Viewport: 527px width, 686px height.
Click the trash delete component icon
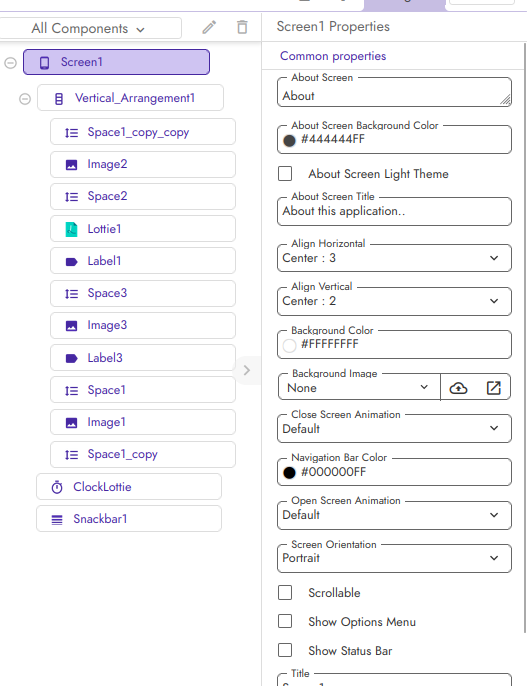(x=242, y=28)
